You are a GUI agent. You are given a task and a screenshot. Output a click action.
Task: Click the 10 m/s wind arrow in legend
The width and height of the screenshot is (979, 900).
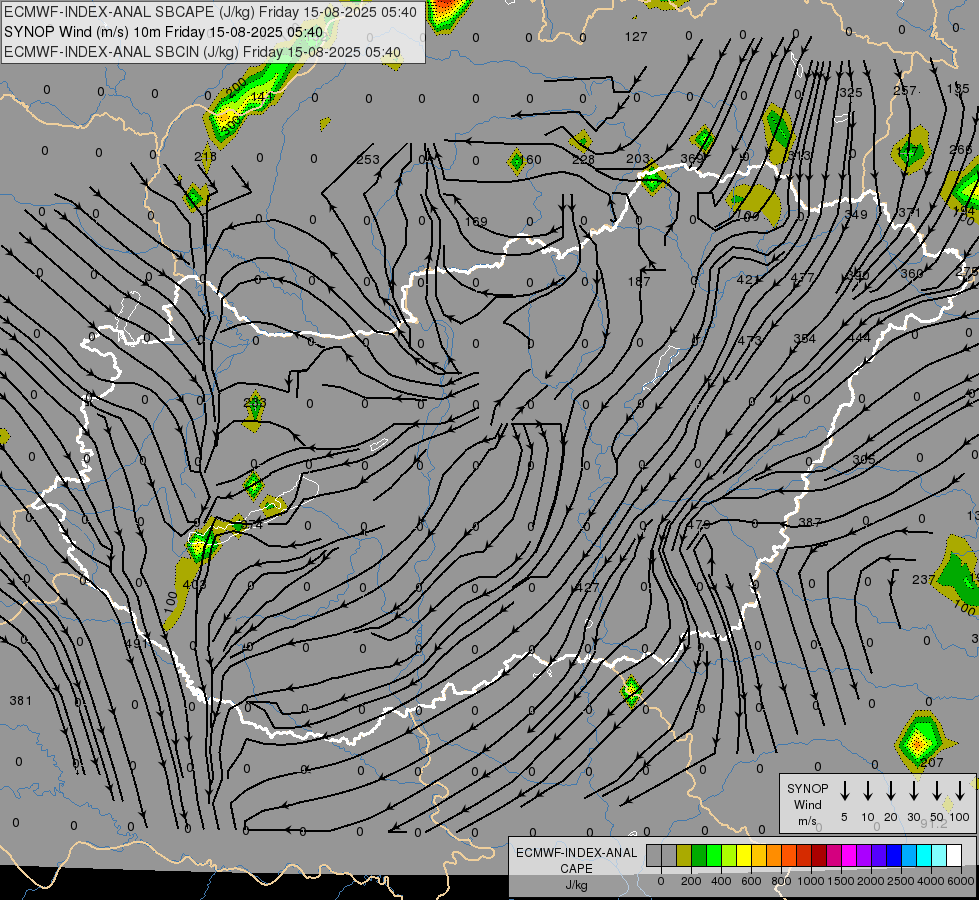[868, 791]
